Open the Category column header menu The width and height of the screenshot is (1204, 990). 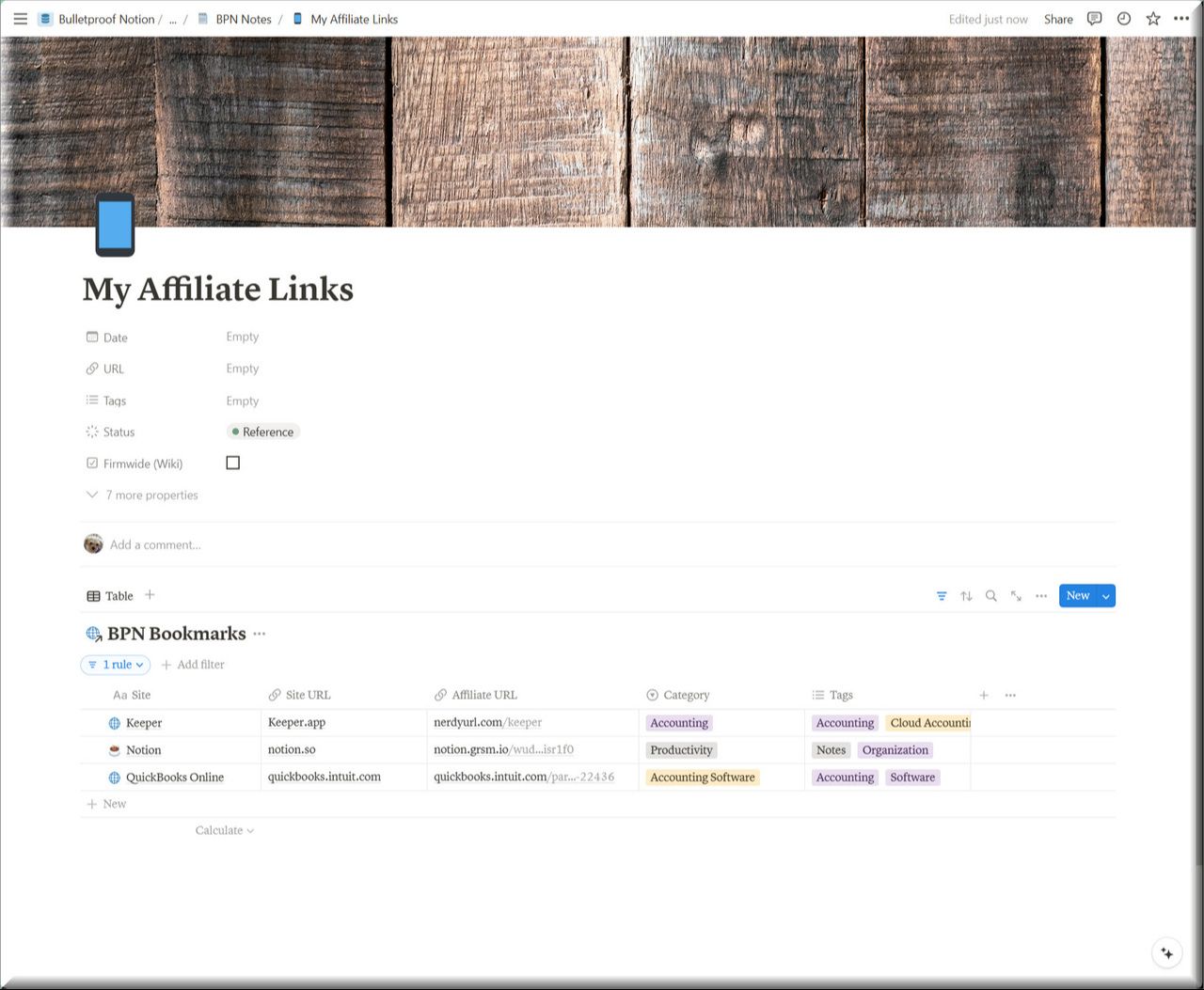678,695
